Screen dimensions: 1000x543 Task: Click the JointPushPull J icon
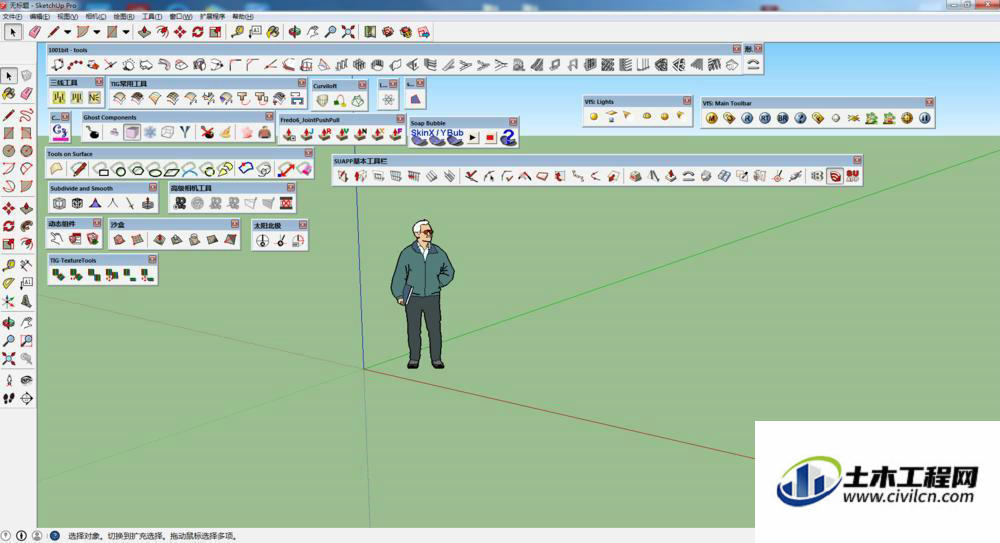(307, 134)
